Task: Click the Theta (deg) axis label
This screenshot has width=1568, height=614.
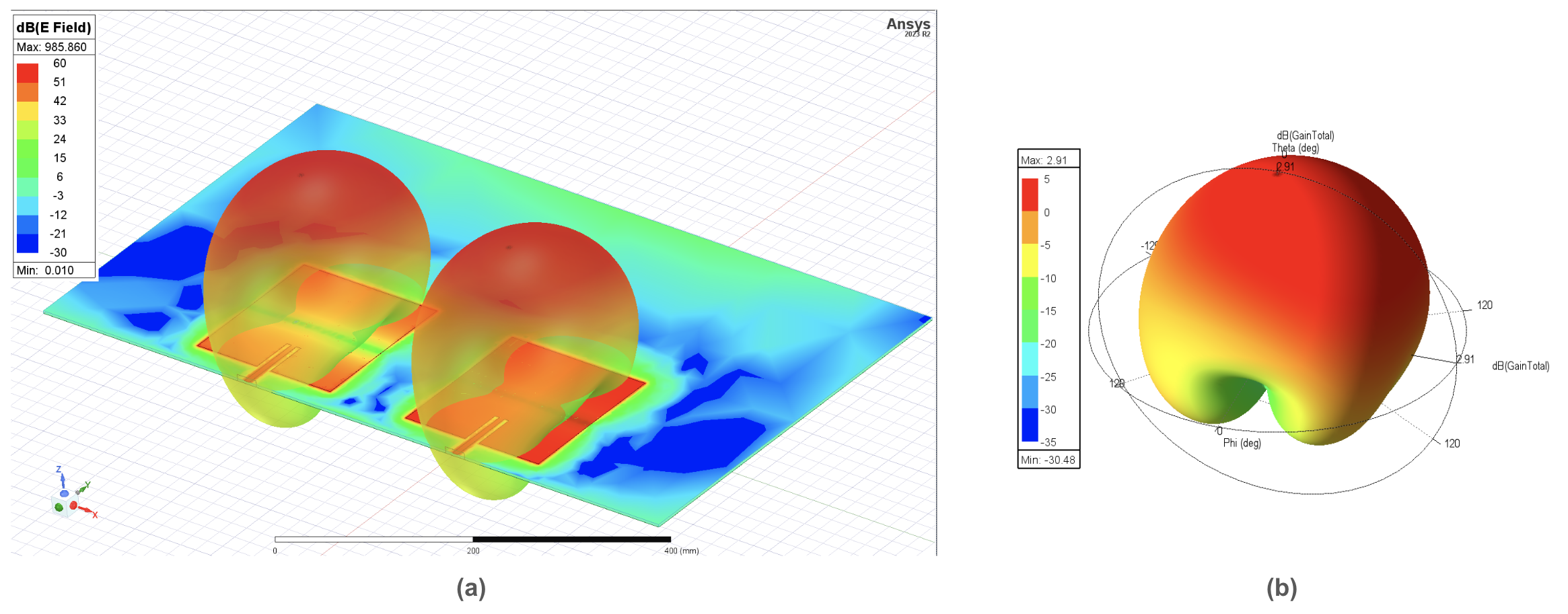Action: tap(1295, 148)
